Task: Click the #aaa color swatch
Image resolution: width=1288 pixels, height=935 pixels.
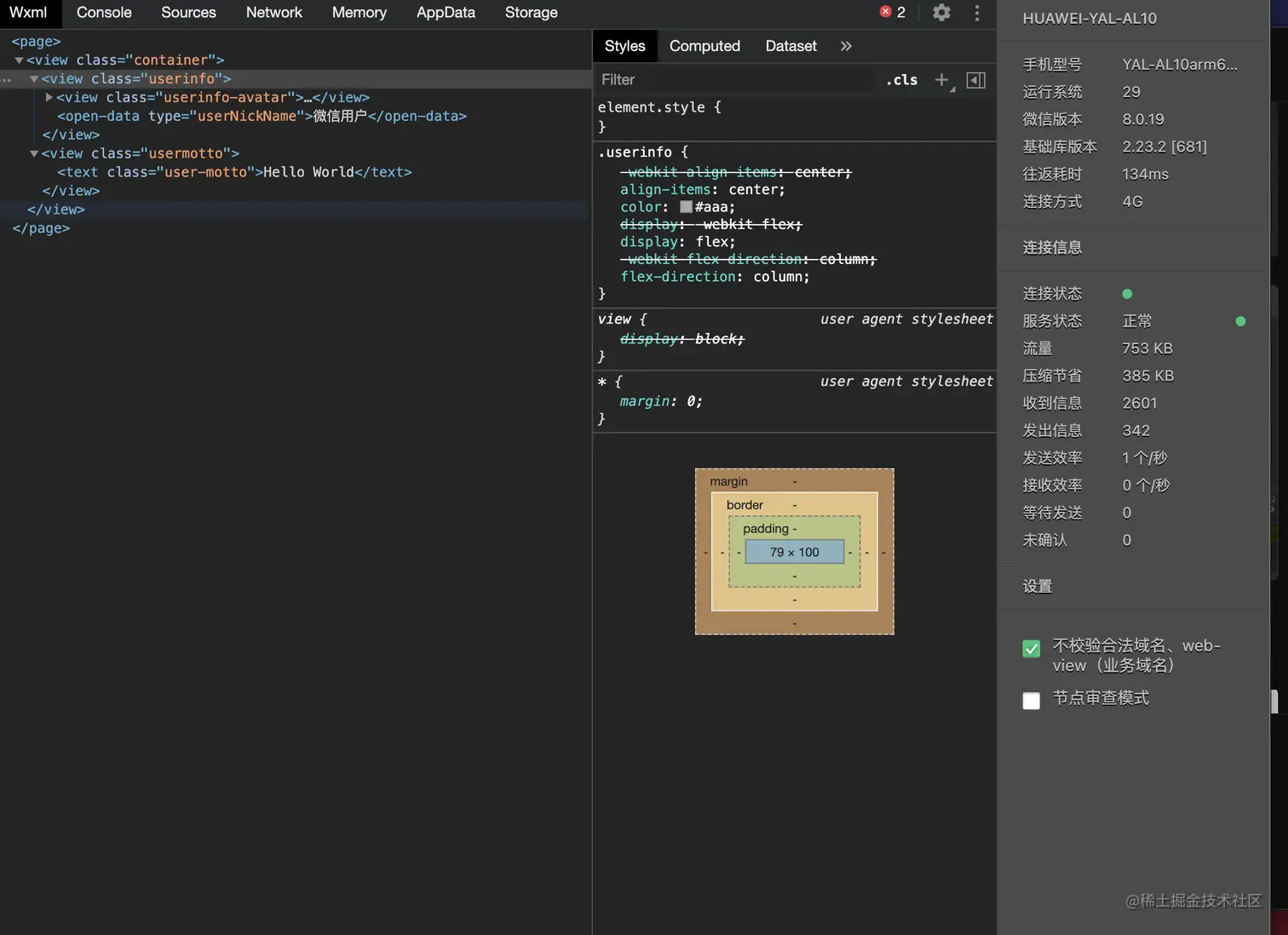Action: click(x=686, y=207)
